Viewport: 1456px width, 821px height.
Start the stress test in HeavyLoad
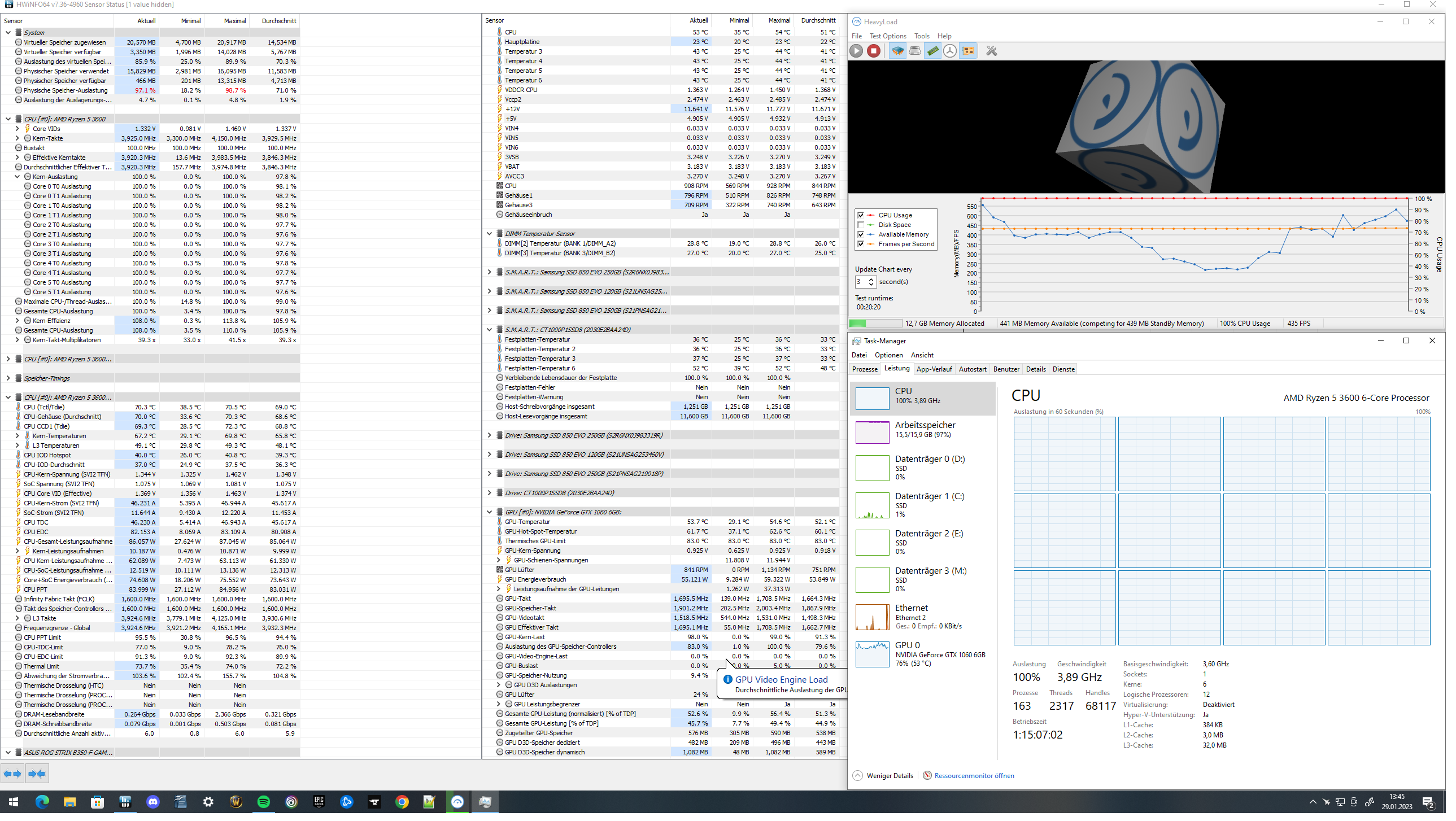[x=856, y=51]
